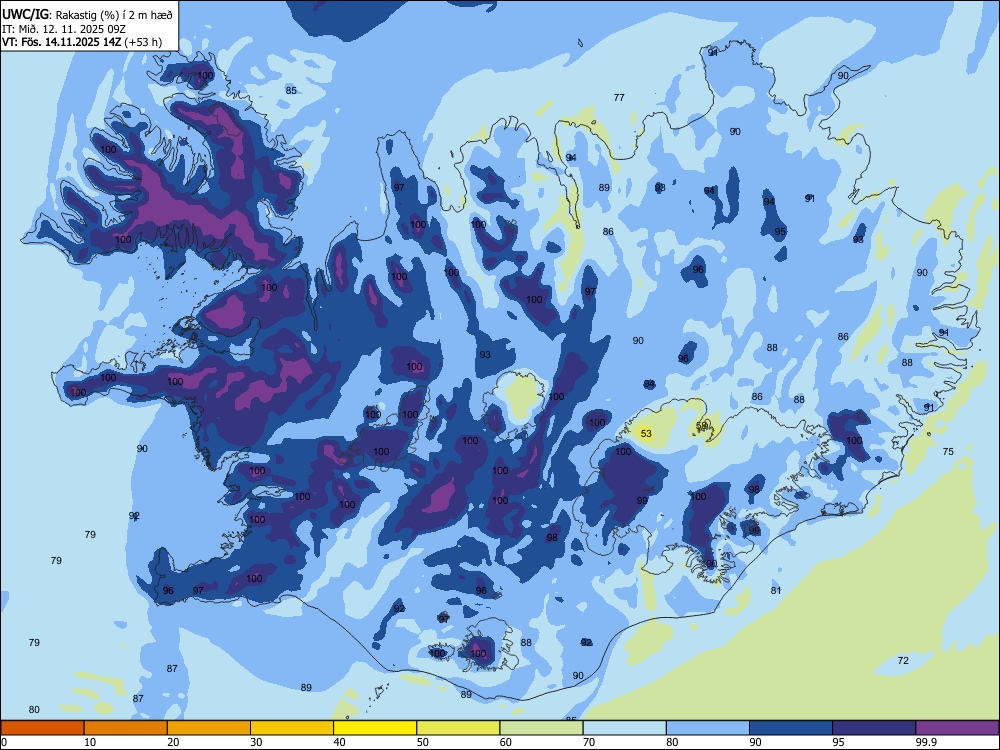1000x750 pixels.
Task: Select the 30–40 golden legend swatch
Action: click(x=292, y=728)
